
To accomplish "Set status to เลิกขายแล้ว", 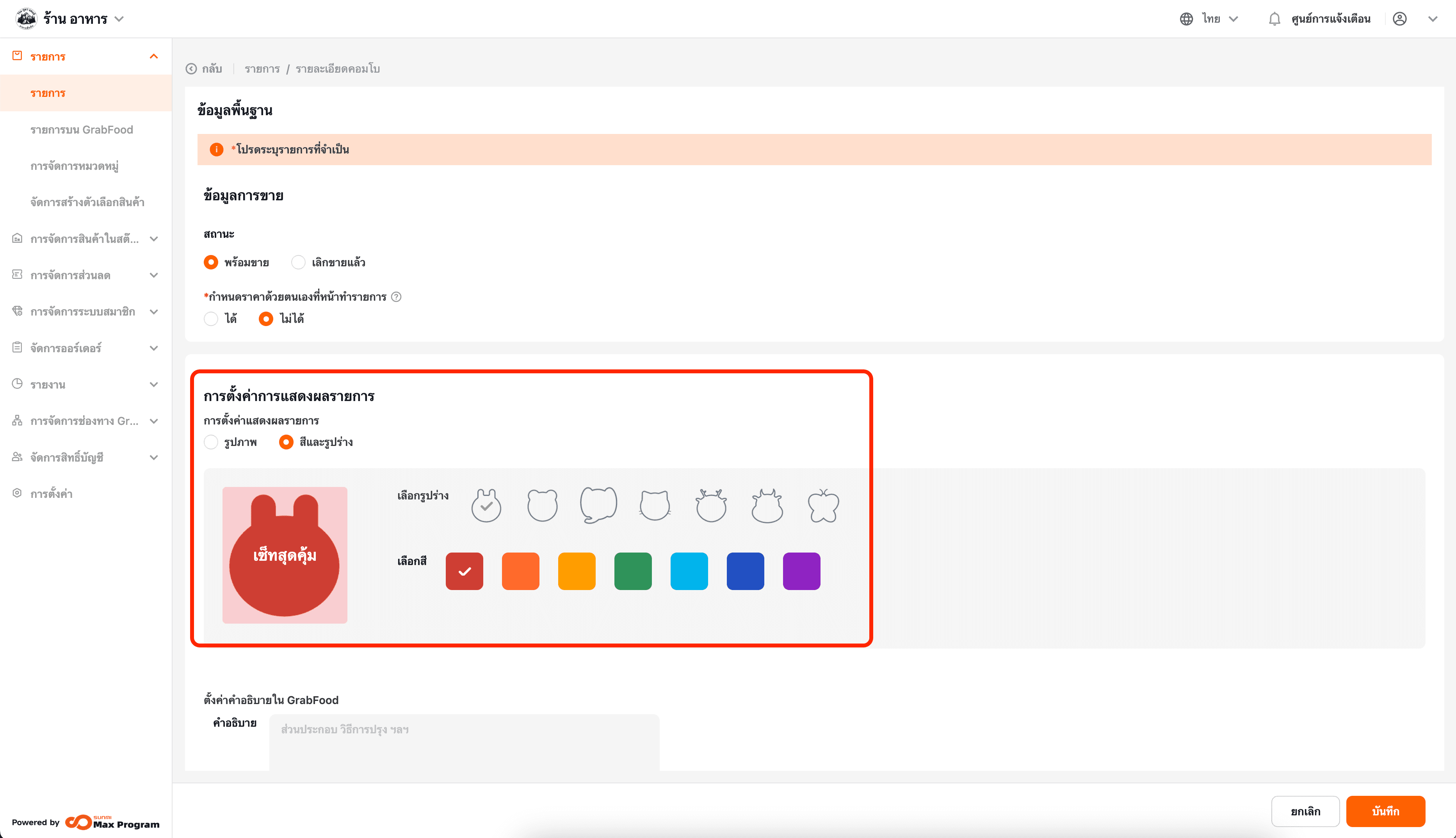I will click(298, 262).
